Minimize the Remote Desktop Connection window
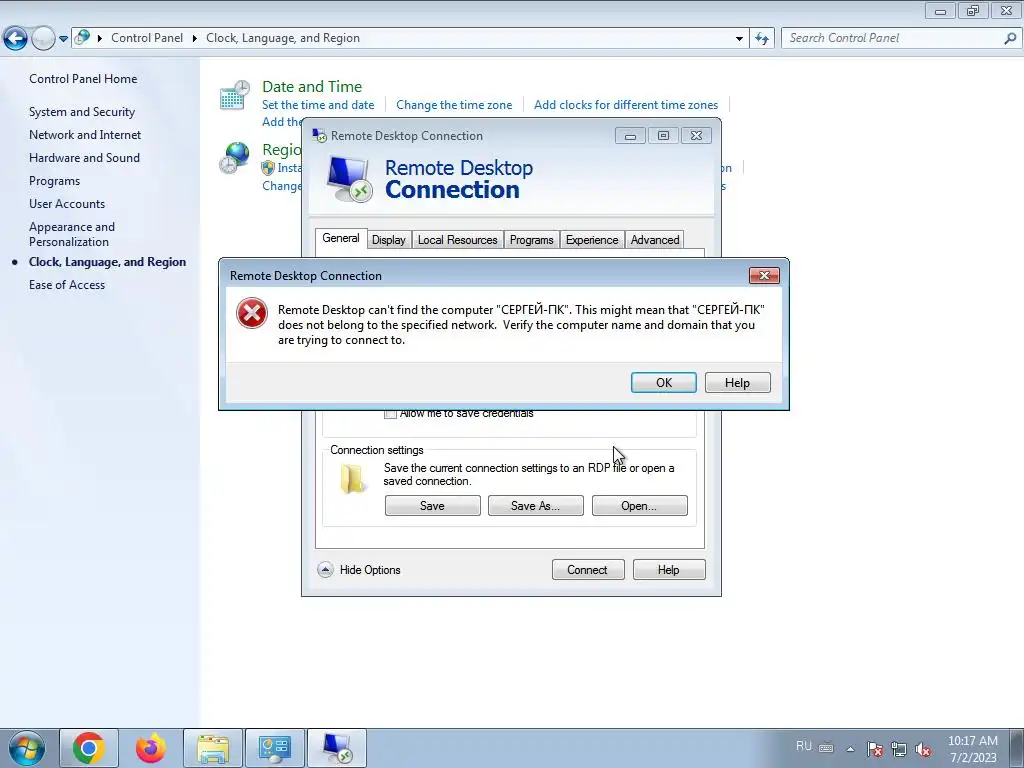The image size is (1024, 768). click(x=630, y=136)
